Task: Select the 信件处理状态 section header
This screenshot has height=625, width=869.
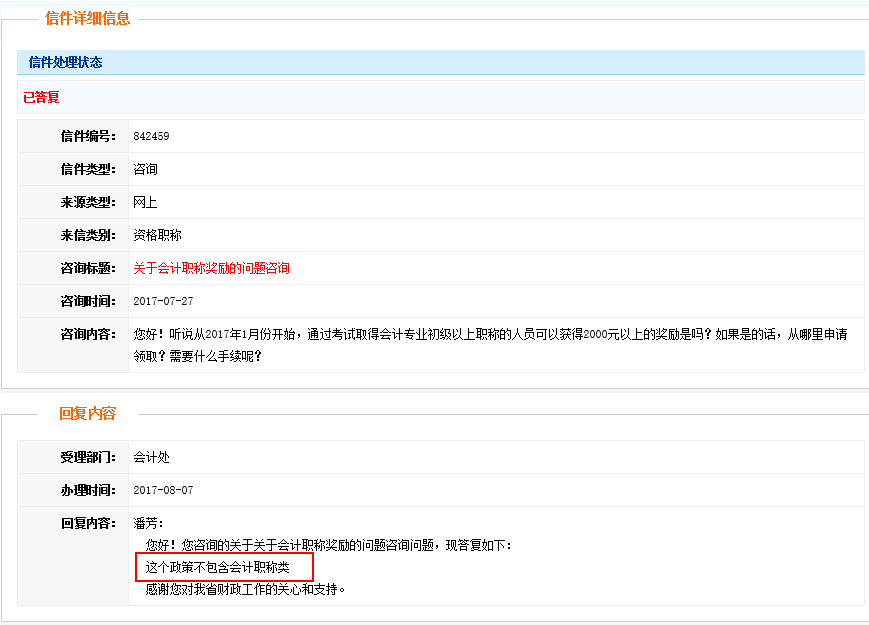Action: coord(65,62)
